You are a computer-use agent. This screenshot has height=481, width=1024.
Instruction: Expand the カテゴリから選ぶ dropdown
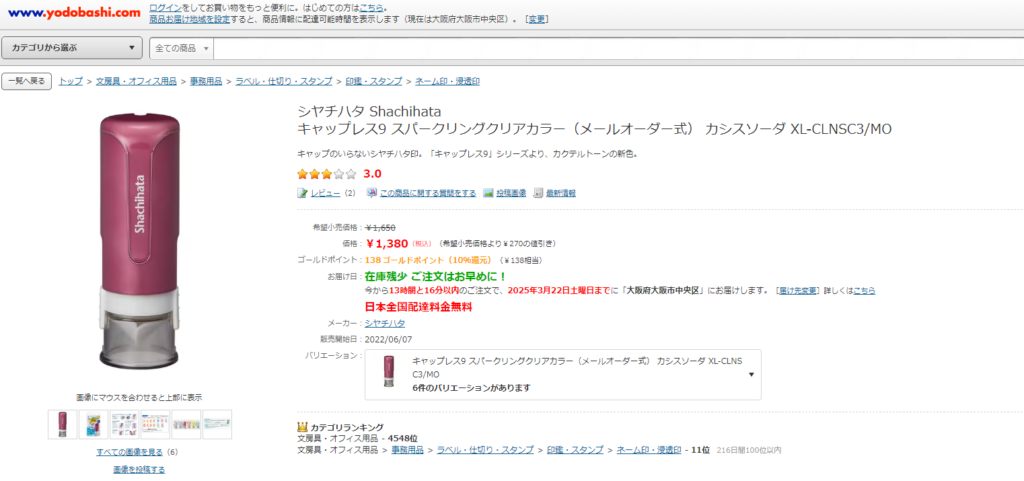tap(72, 48)
